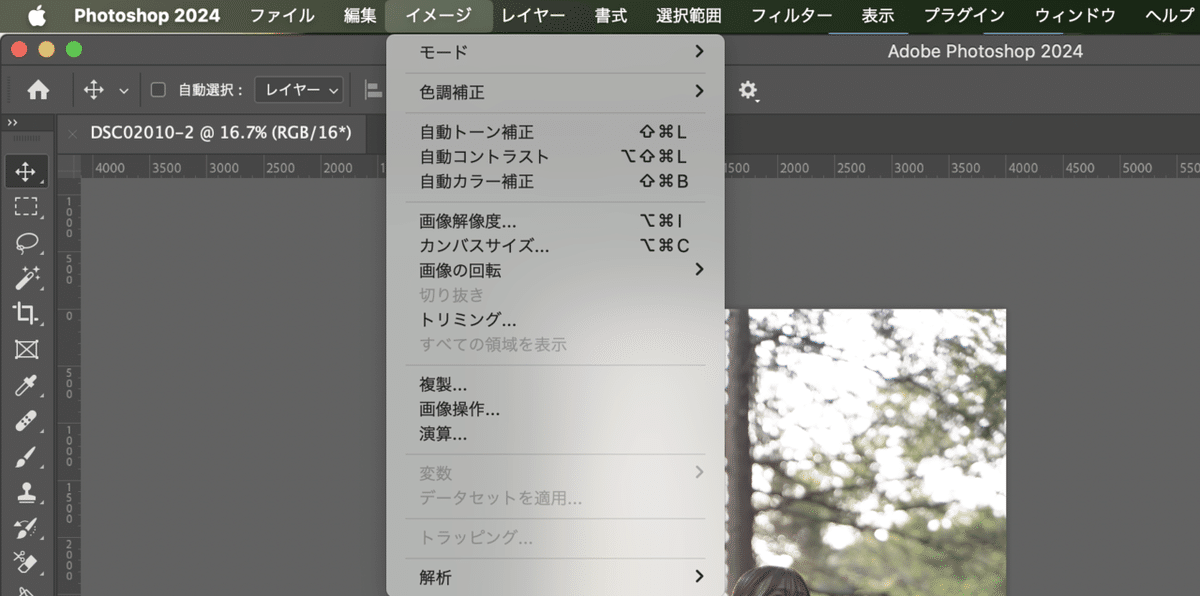The image size is (1200, 596).
Task: Select the History Brush tool
Action: coord(26,527)
